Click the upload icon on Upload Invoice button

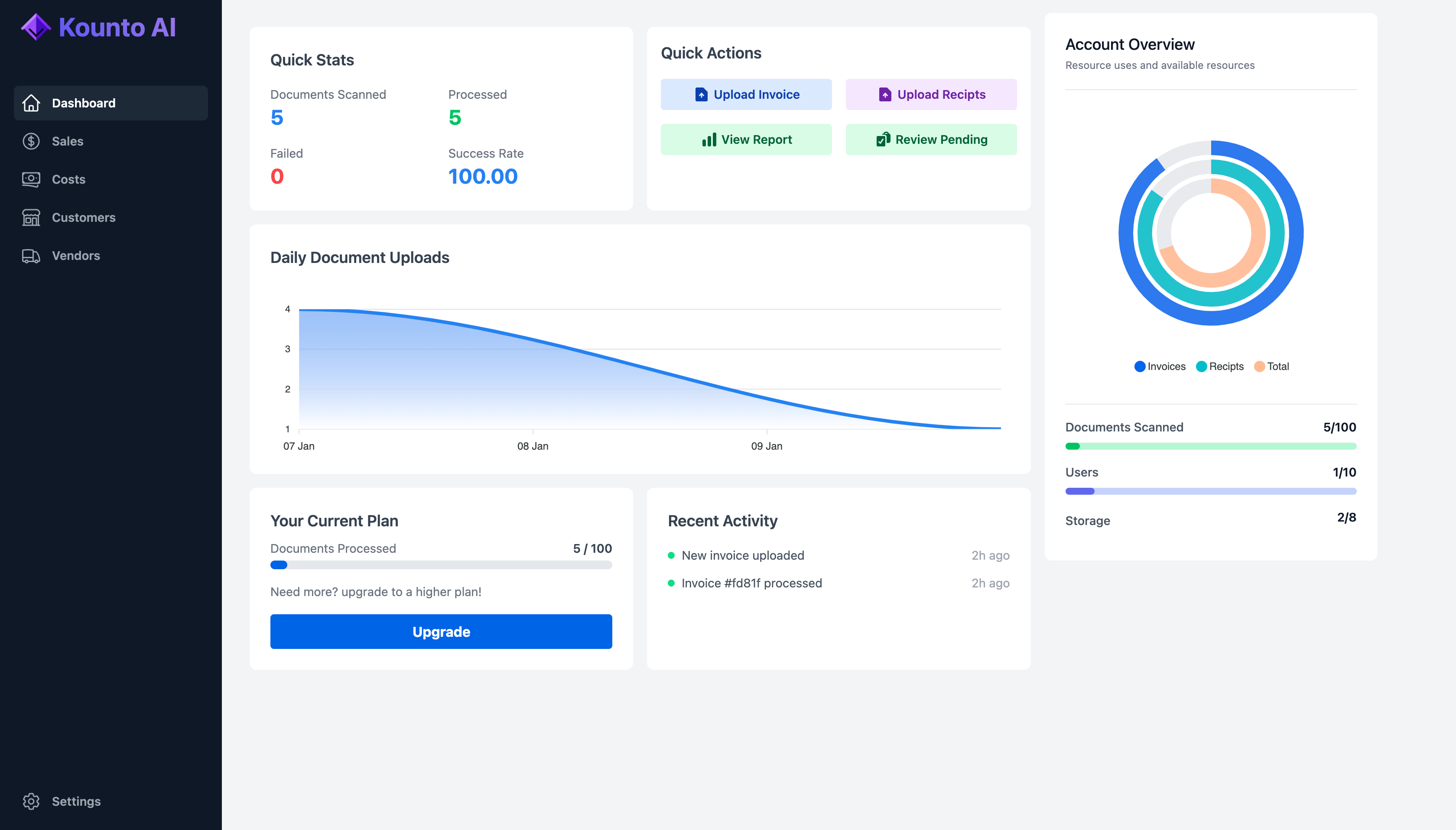[700, 94]
